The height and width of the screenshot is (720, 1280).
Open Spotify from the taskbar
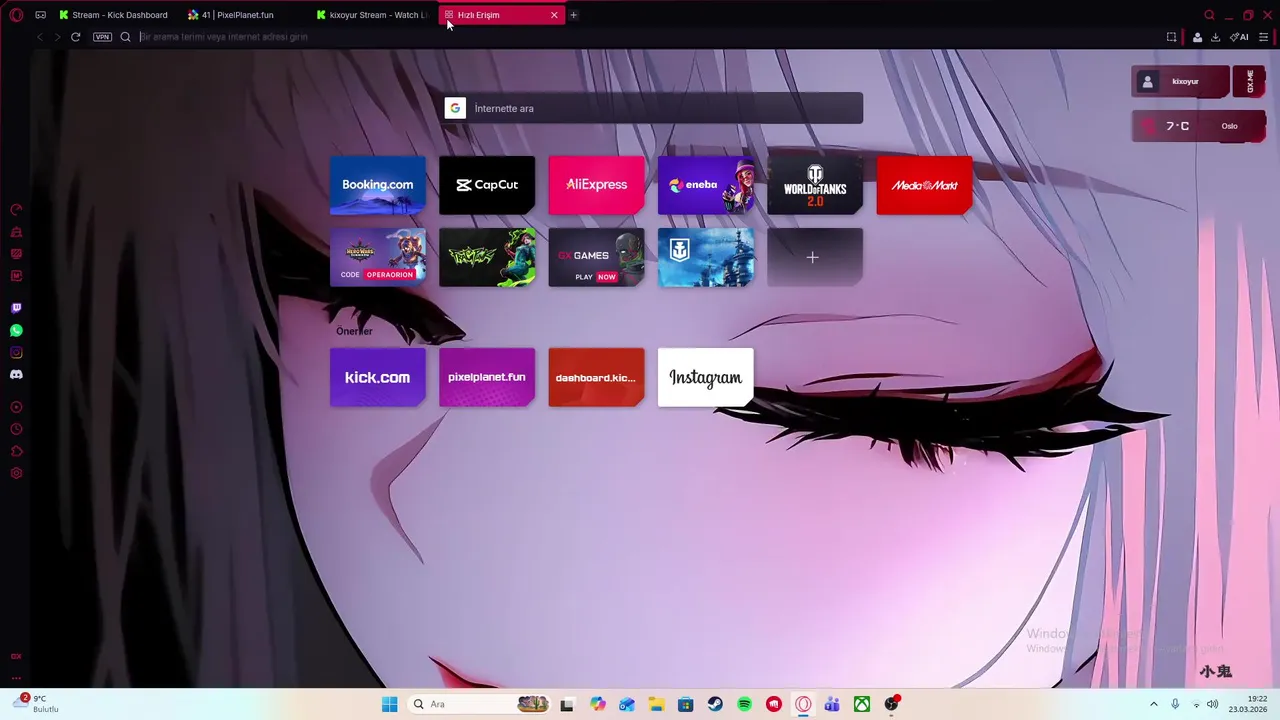click(744, 704)
